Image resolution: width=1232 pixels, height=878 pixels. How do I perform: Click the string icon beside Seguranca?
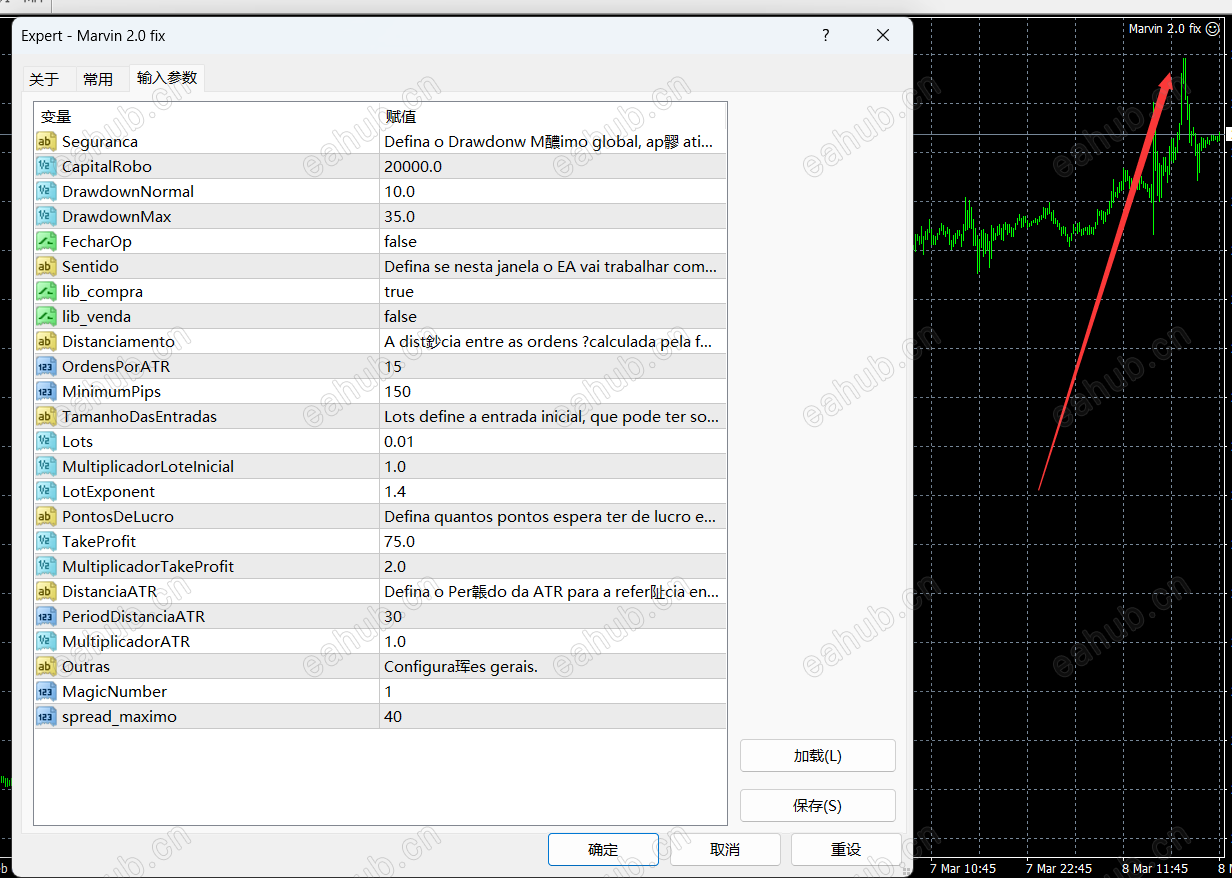pyautogui.click(x=46, y=142)
